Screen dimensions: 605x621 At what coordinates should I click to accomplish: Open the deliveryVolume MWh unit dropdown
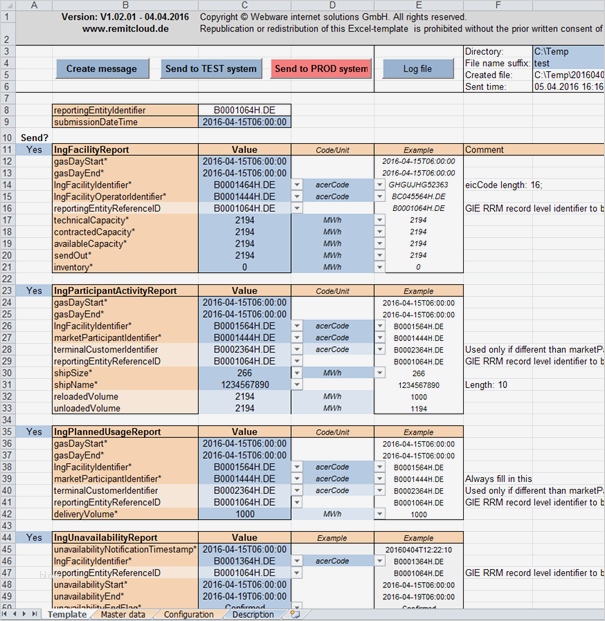coord(379,514)
